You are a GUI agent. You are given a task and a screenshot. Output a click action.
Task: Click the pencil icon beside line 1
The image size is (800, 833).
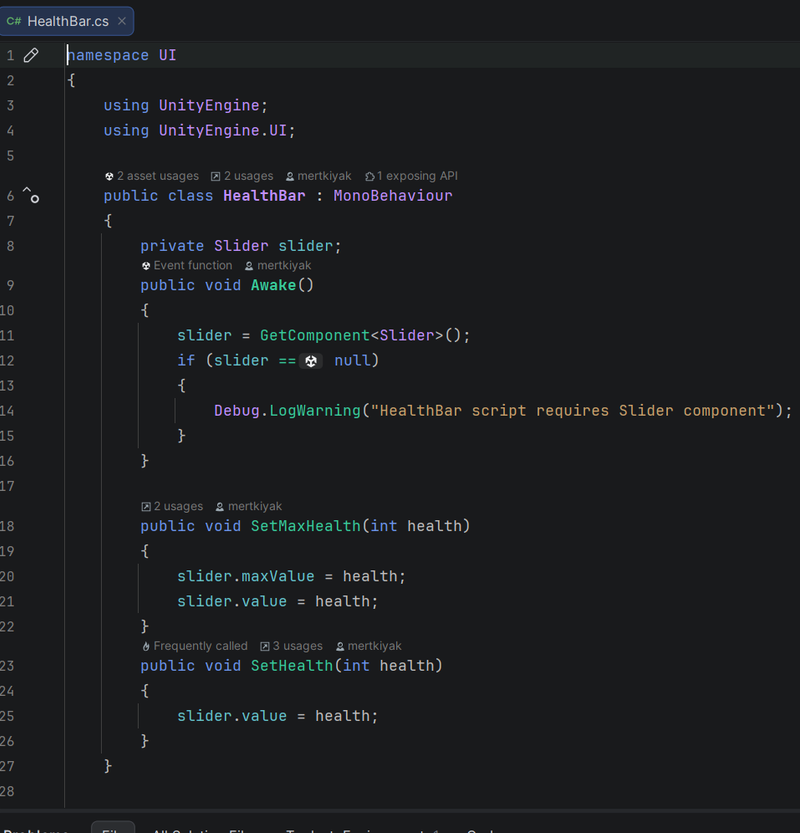[x=31, y=55]
